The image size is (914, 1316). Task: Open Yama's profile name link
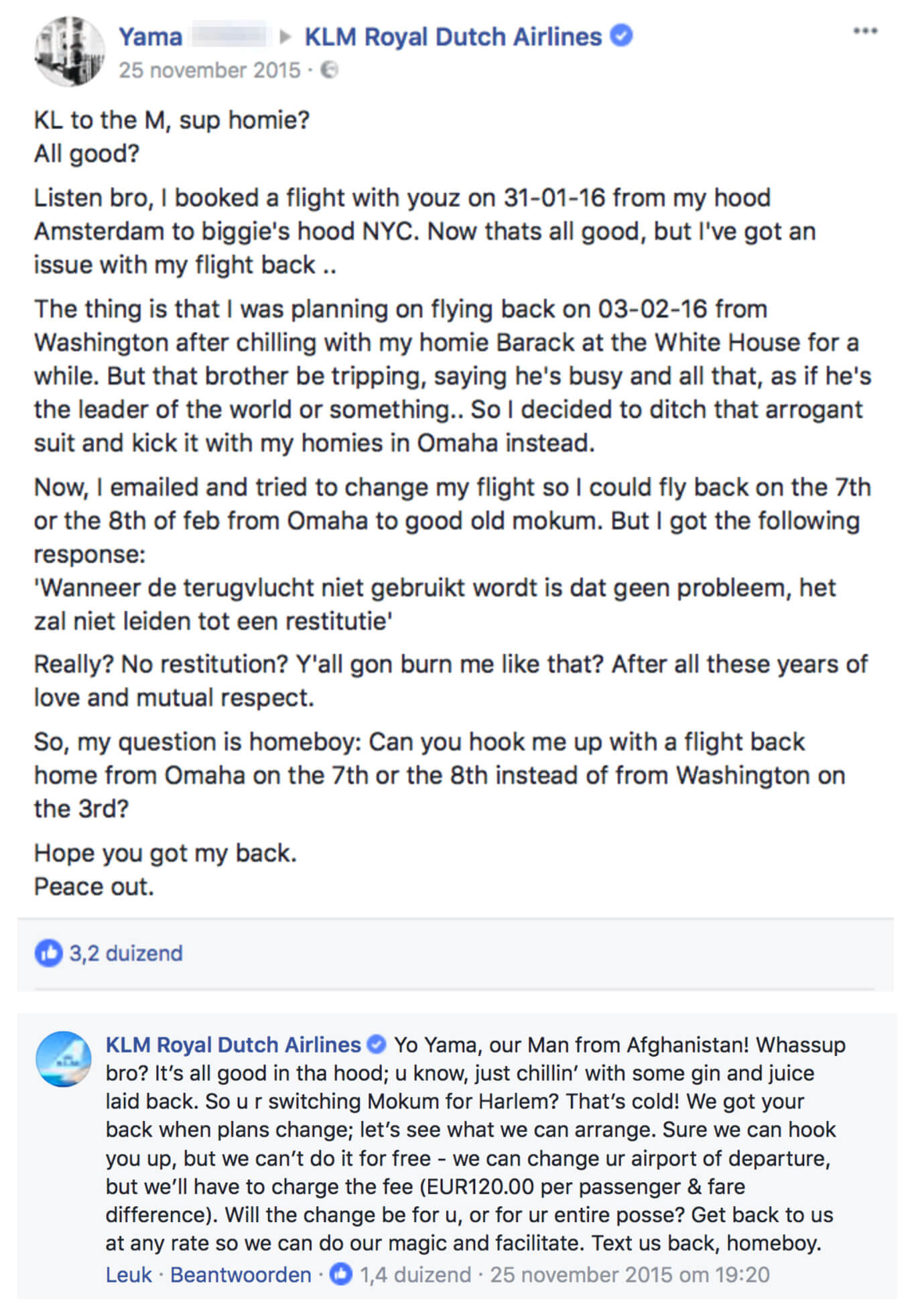150,37
